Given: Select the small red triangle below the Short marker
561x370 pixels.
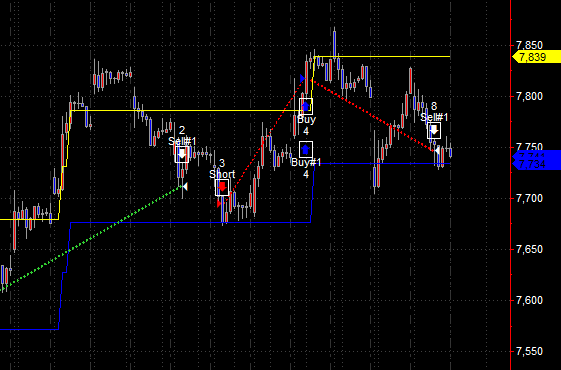Looking at the screenshot, I should 220,204.
